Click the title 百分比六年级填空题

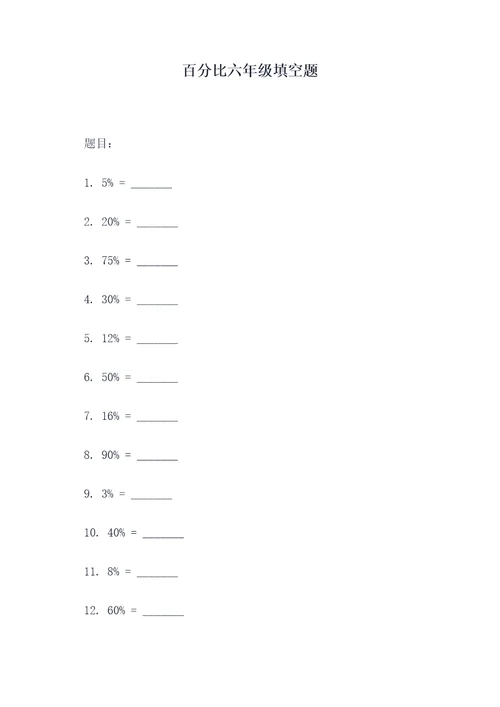[x=250, y=71]
